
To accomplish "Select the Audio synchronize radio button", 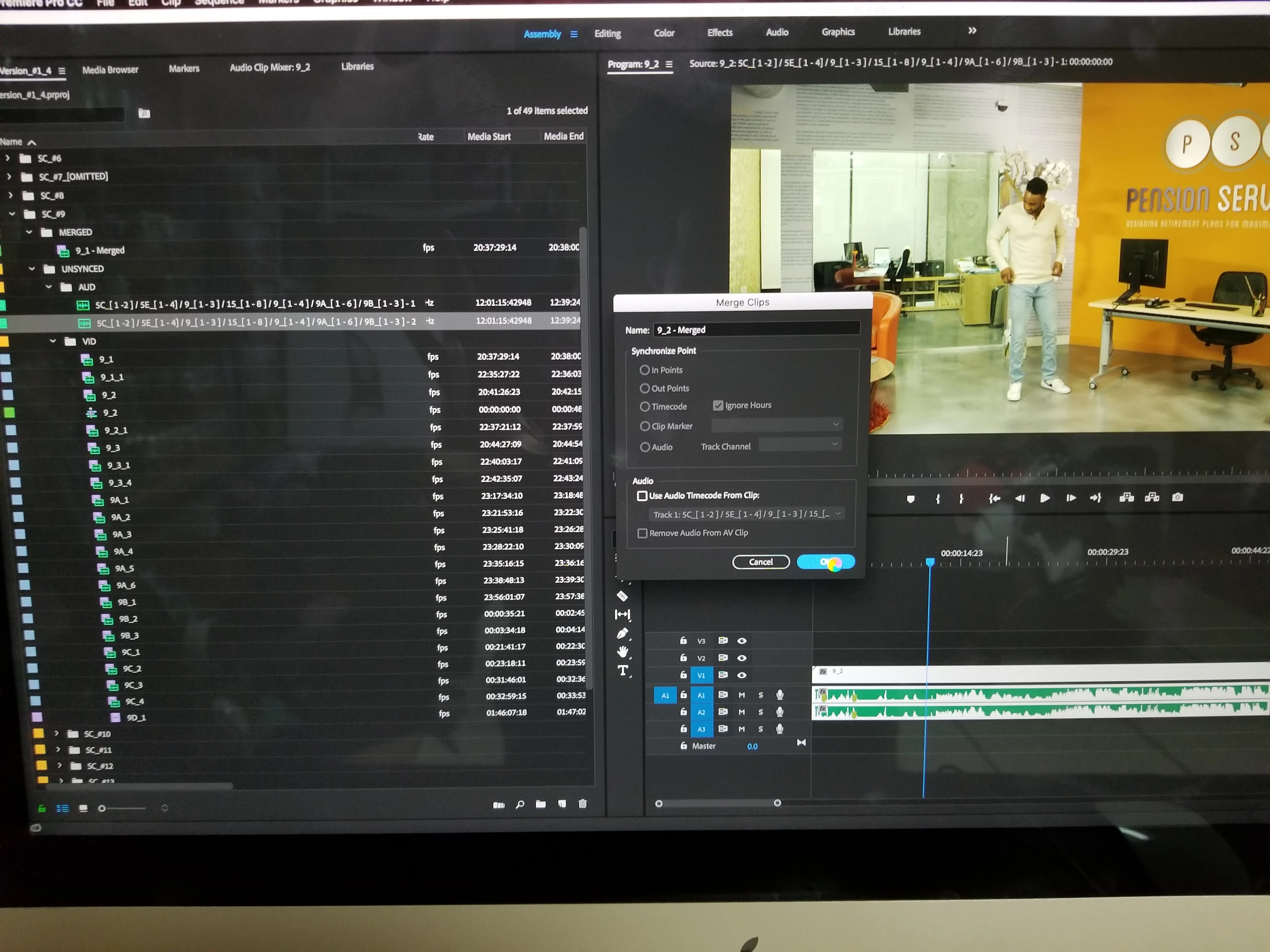I will [645, 447].
